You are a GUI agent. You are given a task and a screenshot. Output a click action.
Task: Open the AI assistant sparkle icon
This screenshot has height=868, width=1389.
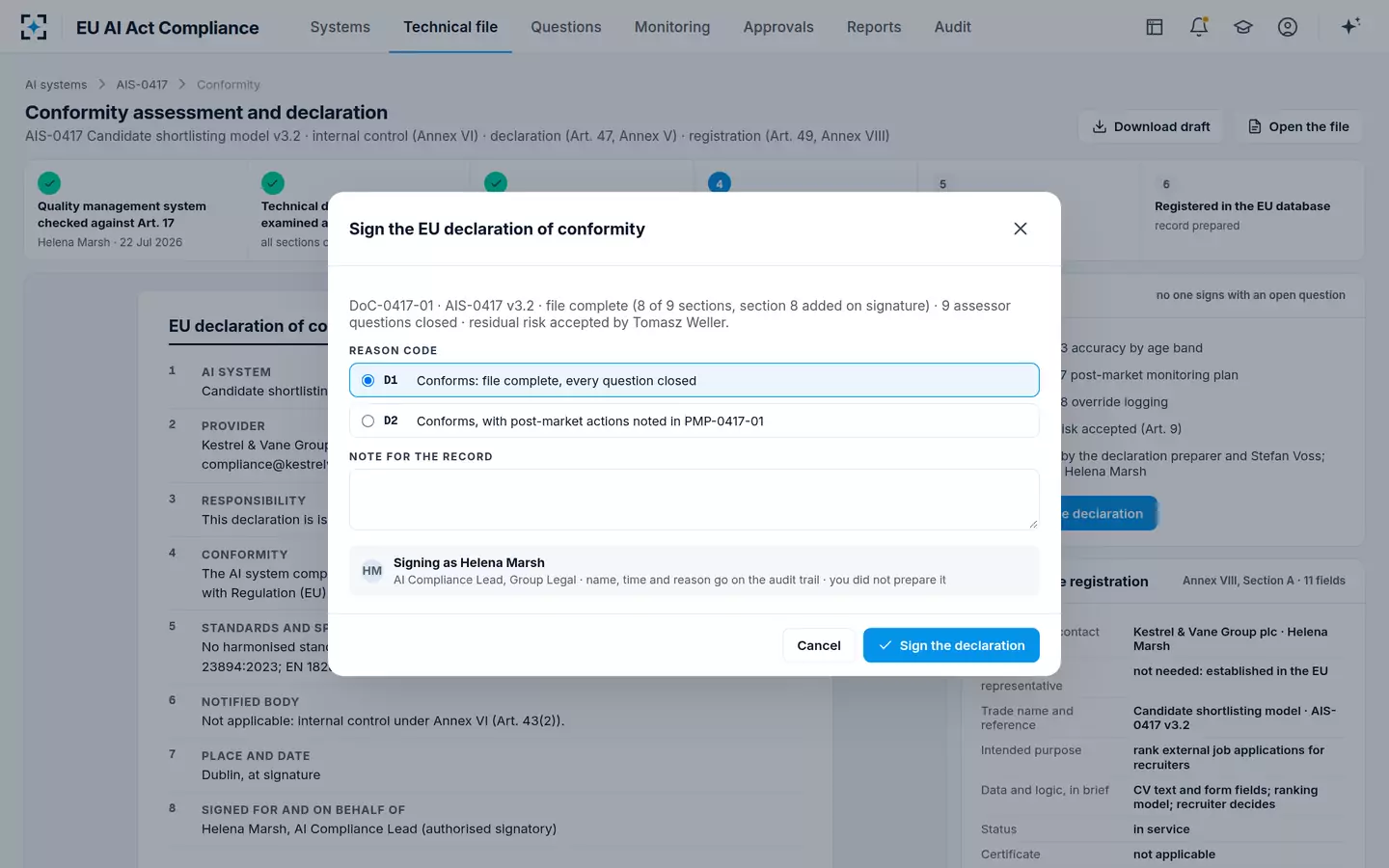coord(1350,26)
